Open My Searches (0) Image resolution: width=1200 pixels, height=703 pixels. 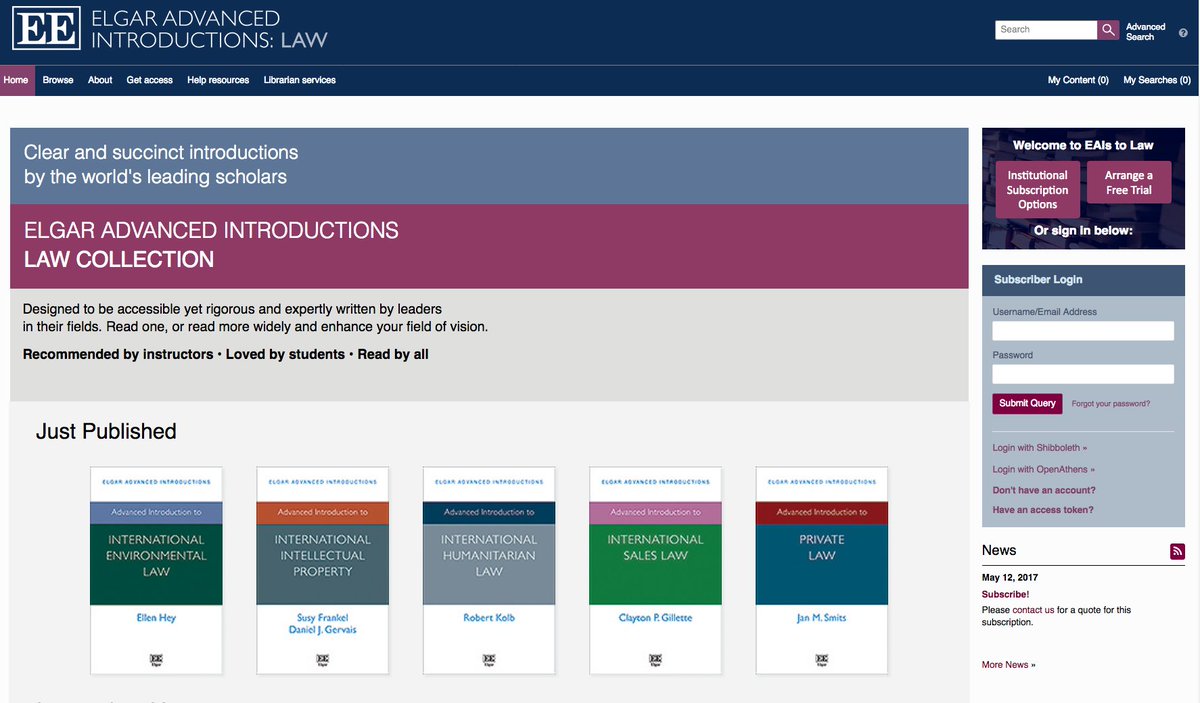(x=1157, y=80)
